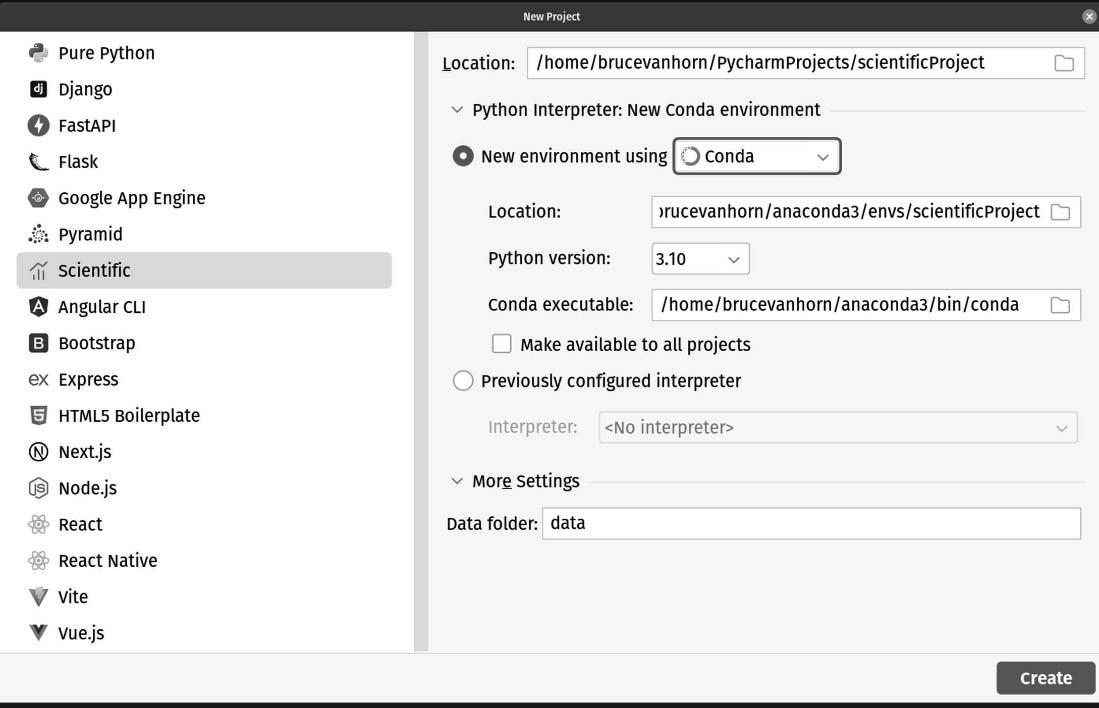Image resolution: width=1099 pixels, height=708 pixels.
Task: Choose Bootstrap project type
Action: click(x=204, y=343)
